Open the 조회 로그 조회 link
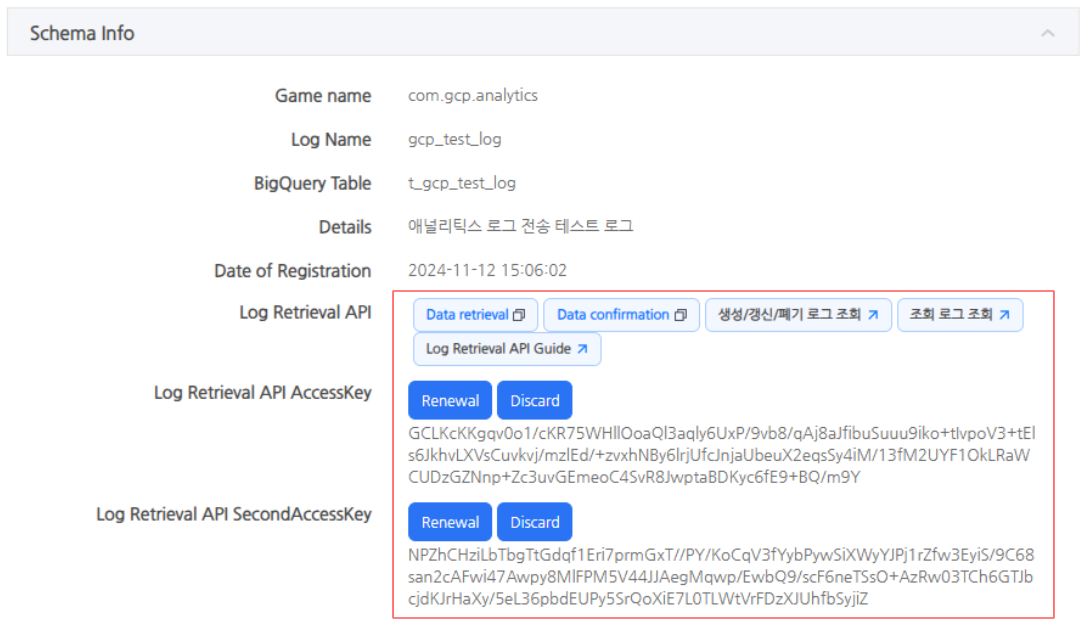This screenshot has height=628, width=1087. coord(950,315)
